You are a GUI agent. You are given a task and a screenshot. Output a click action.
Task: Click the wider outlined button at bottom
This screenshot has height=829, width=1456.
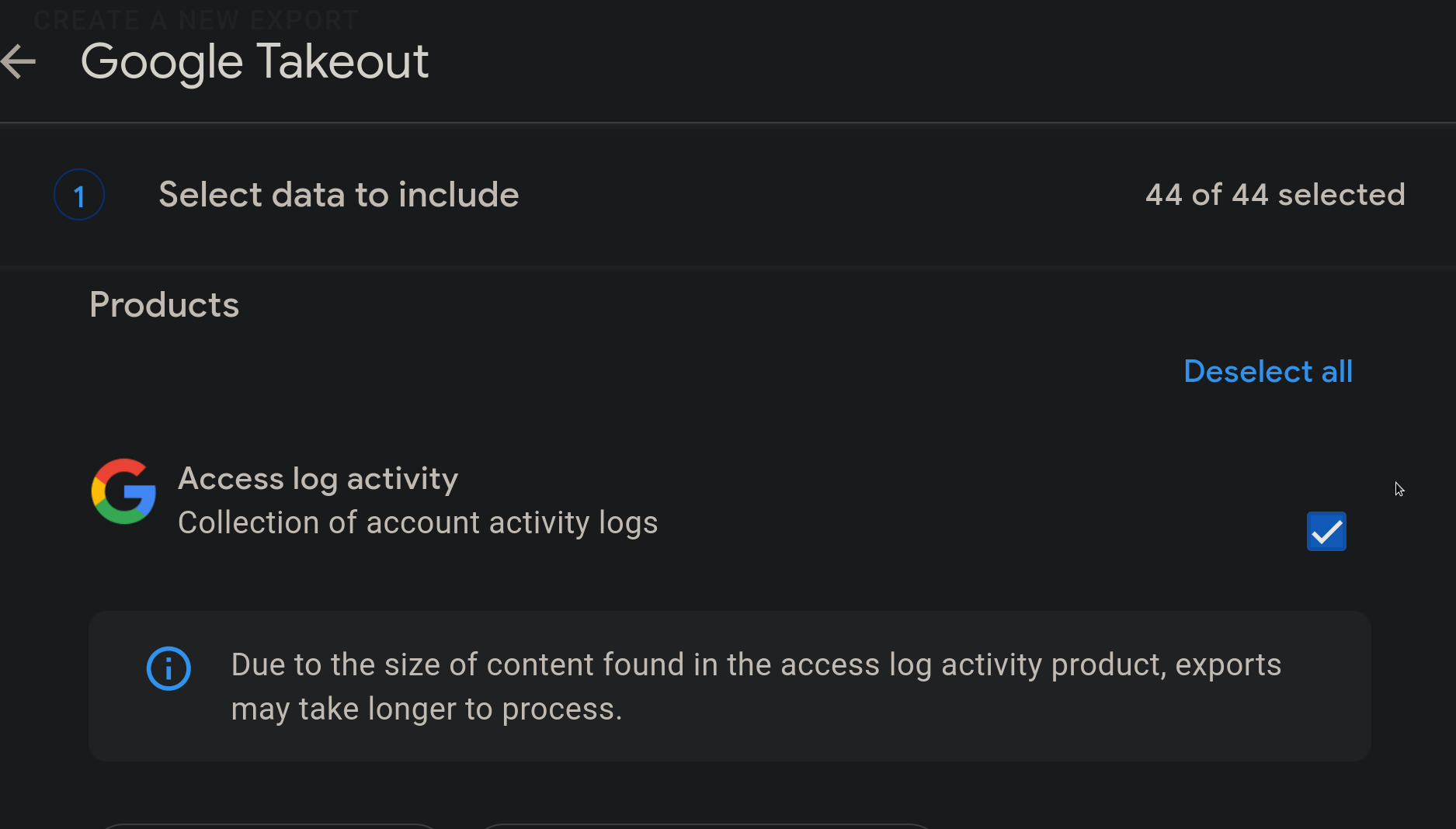tap(705, 826)
